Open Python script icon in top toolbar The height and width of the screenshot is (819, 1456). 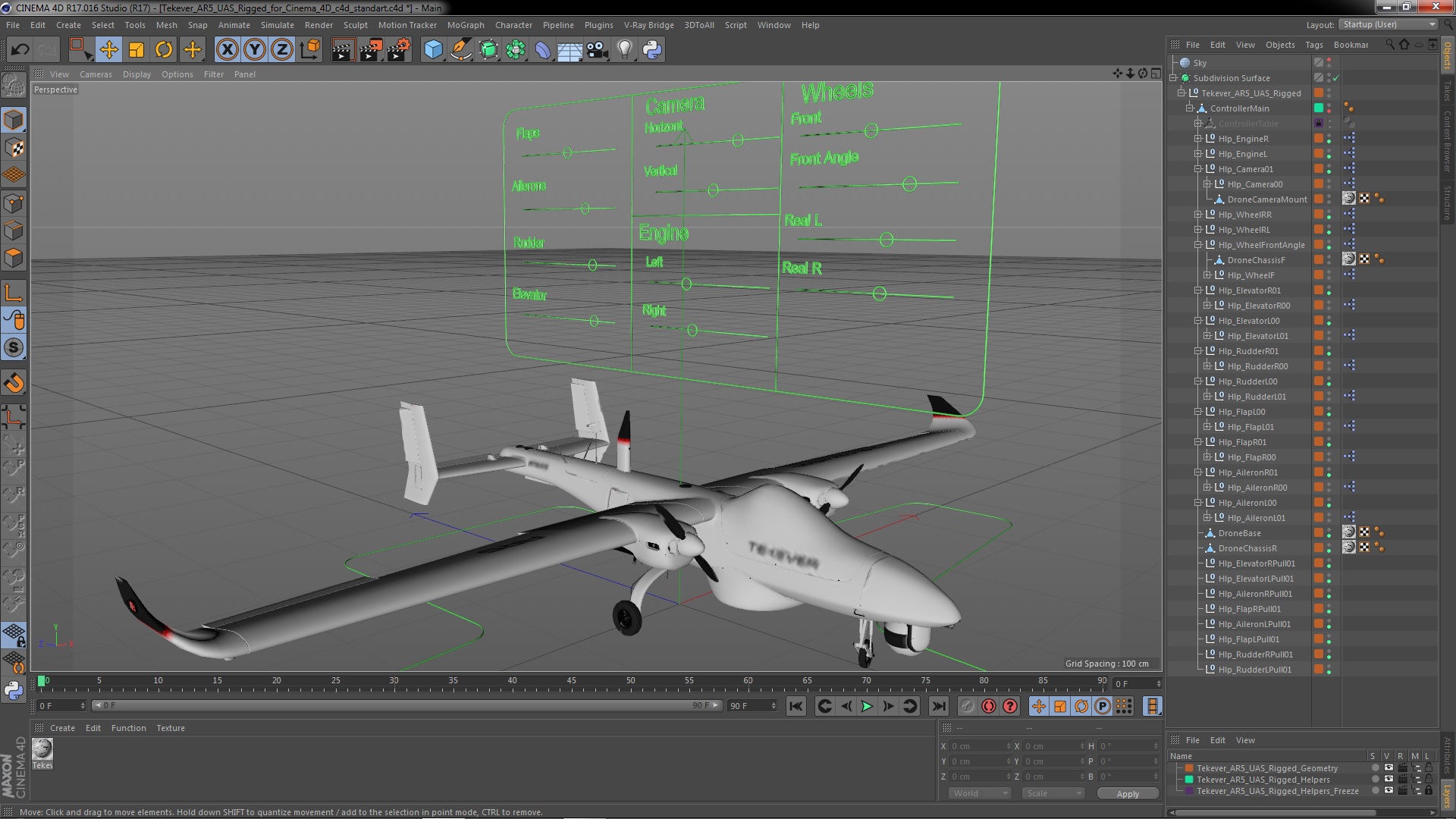coord(652,50)
